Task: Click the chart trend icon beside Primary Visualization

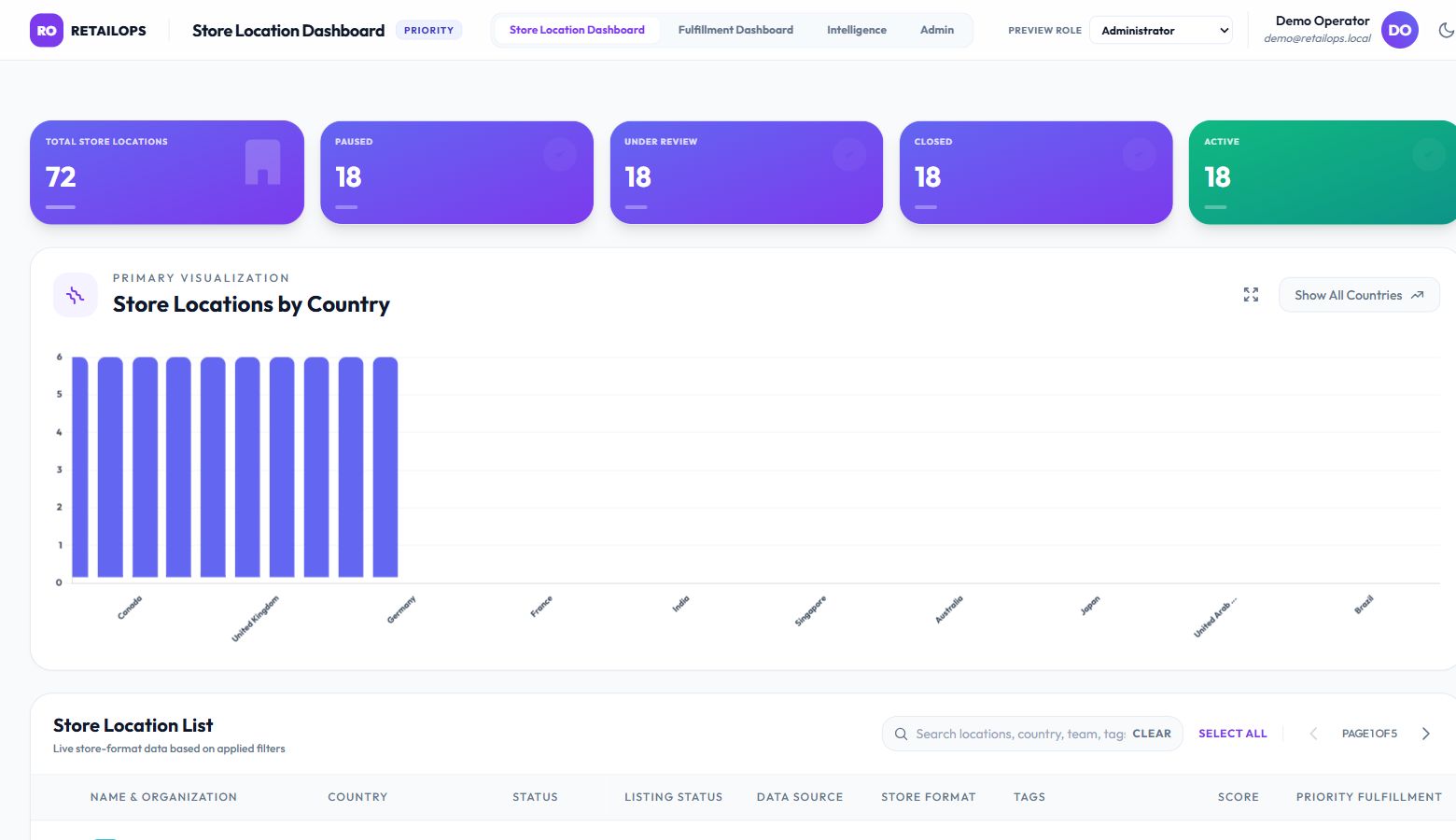Action: click(x=76, y=295)
